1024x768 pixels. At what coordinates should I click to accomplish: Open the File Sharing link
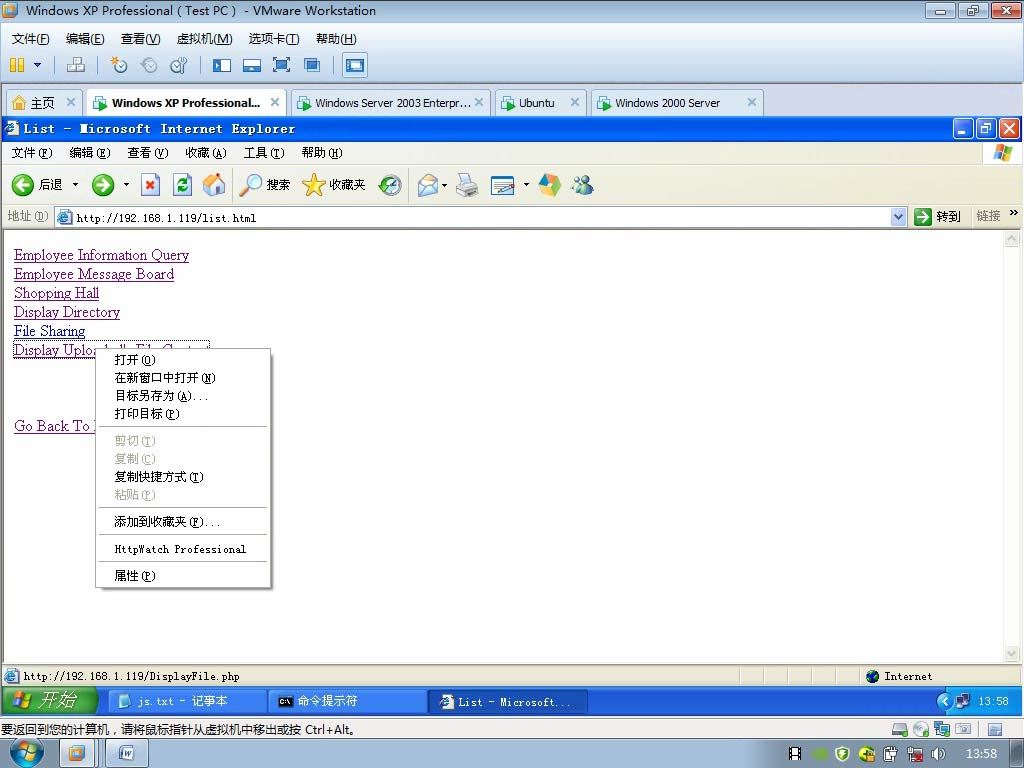point(50,330)
